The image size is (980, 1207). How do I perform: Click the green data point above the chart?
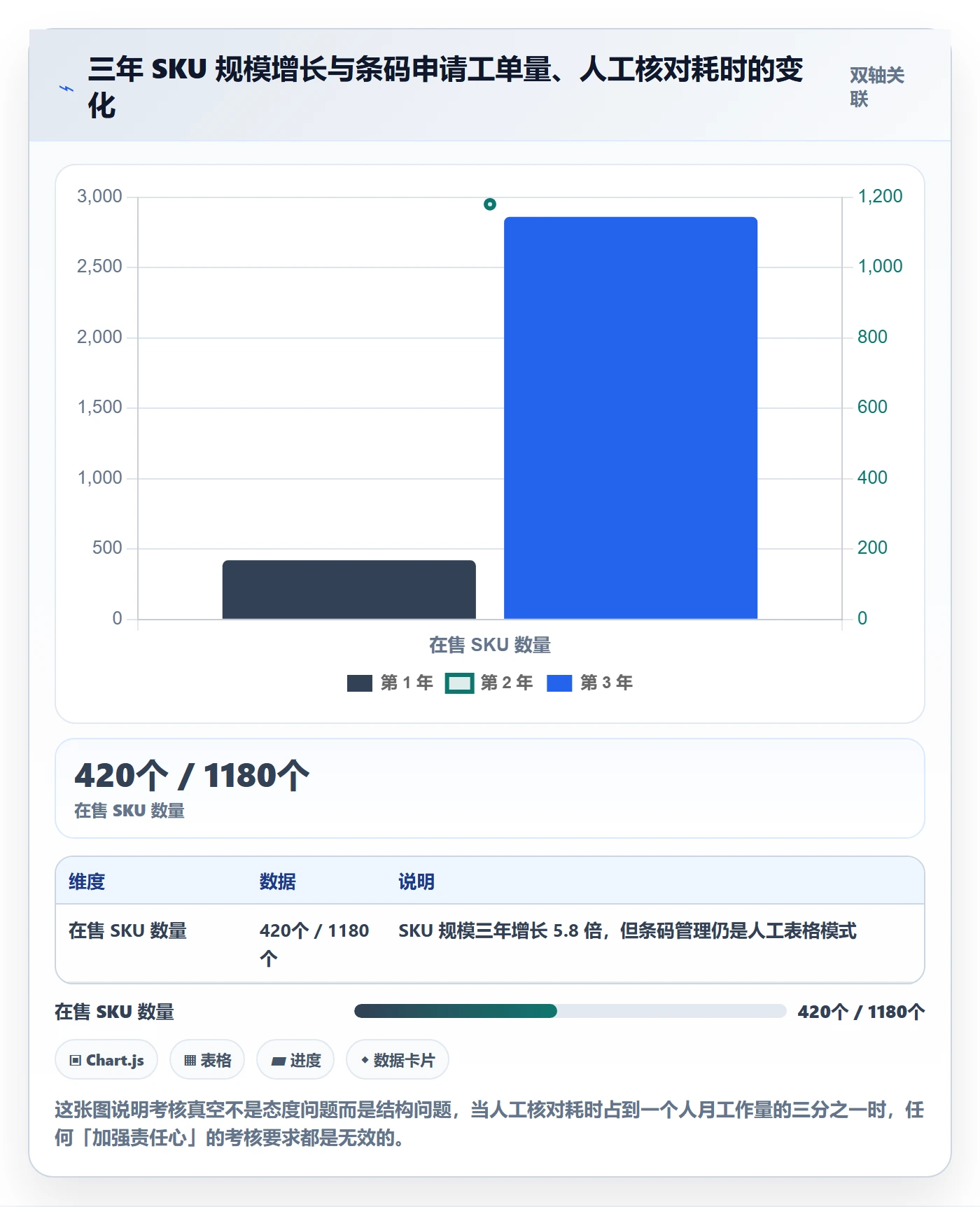[x=490, y=204]
